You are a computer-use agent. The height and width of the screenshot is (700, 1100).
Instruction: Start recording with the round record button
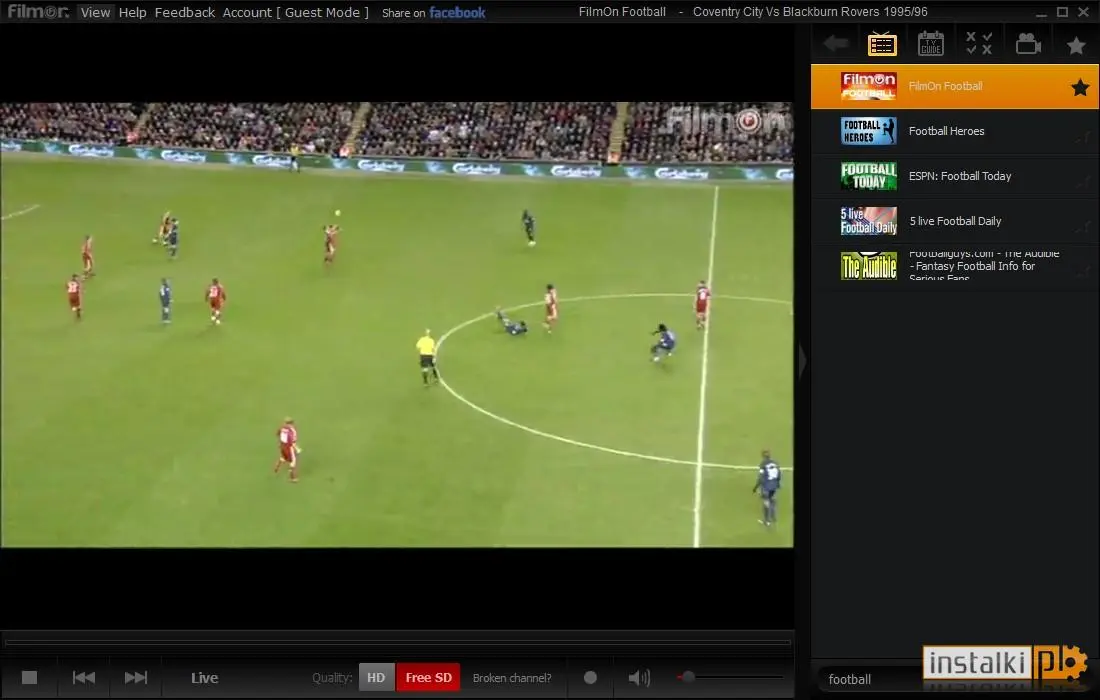(x=590, y=678)
